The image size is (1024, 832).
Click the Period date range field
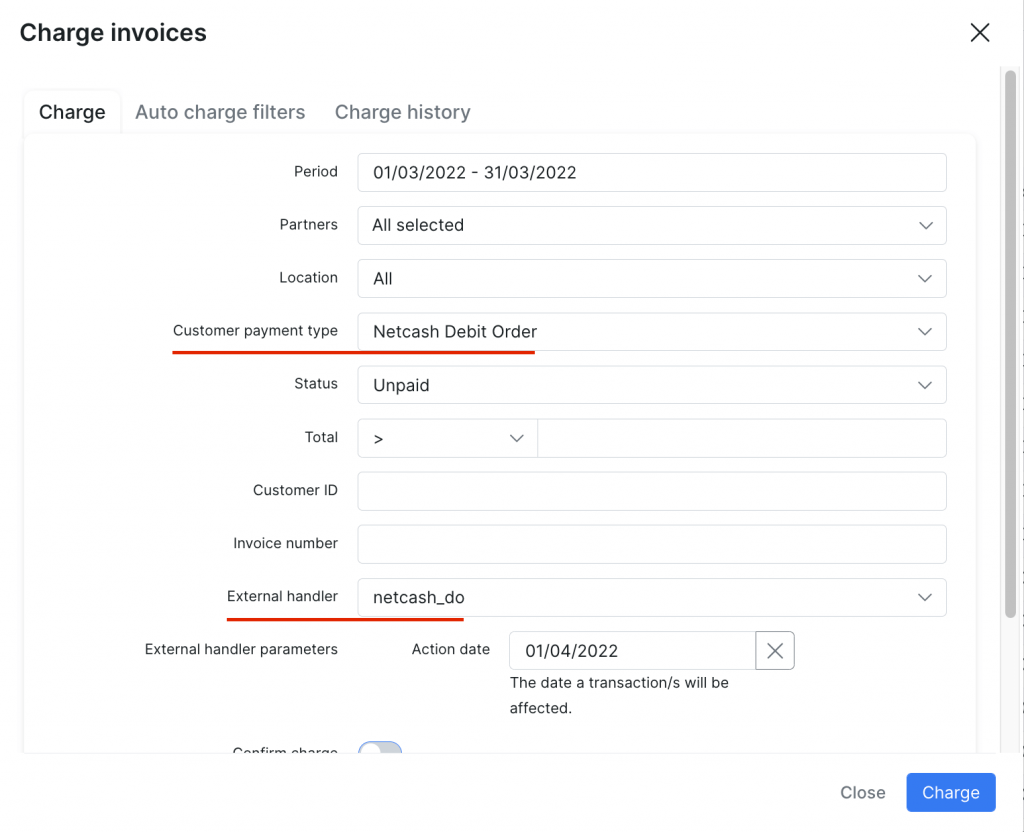click(650, 172)
